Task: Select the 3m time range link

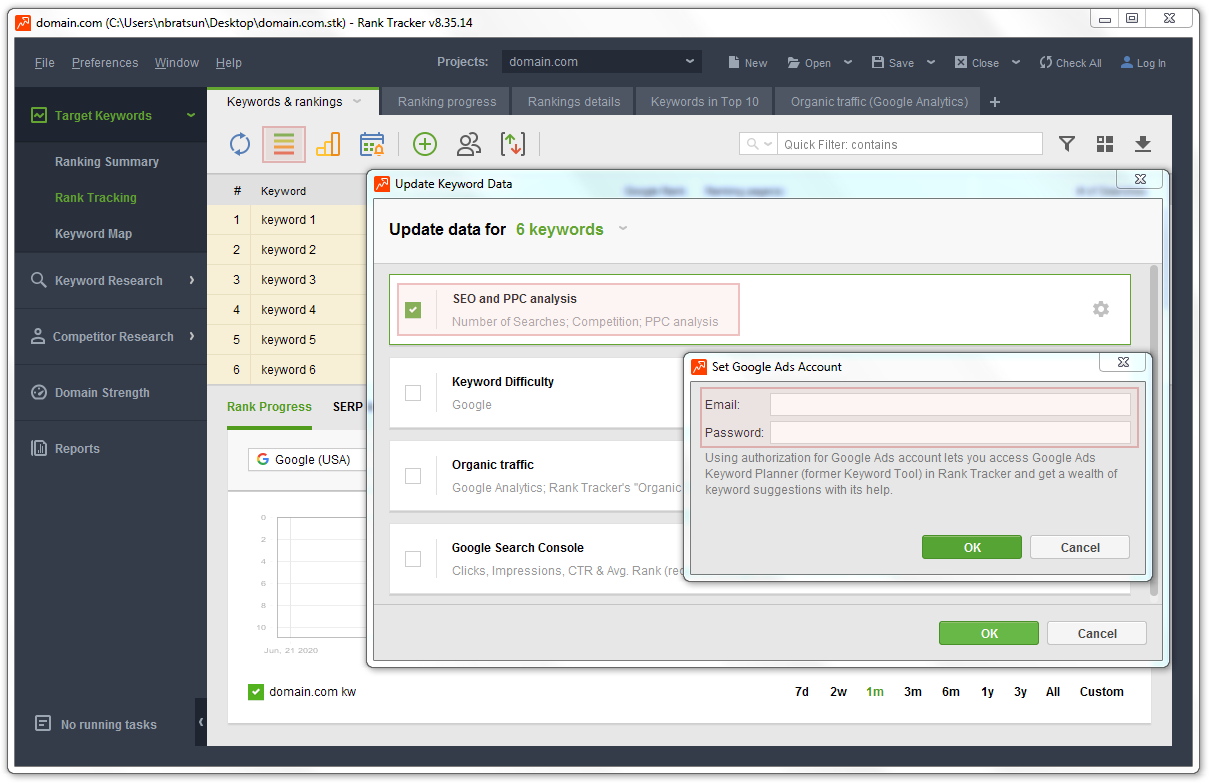Action: (913, 691)
